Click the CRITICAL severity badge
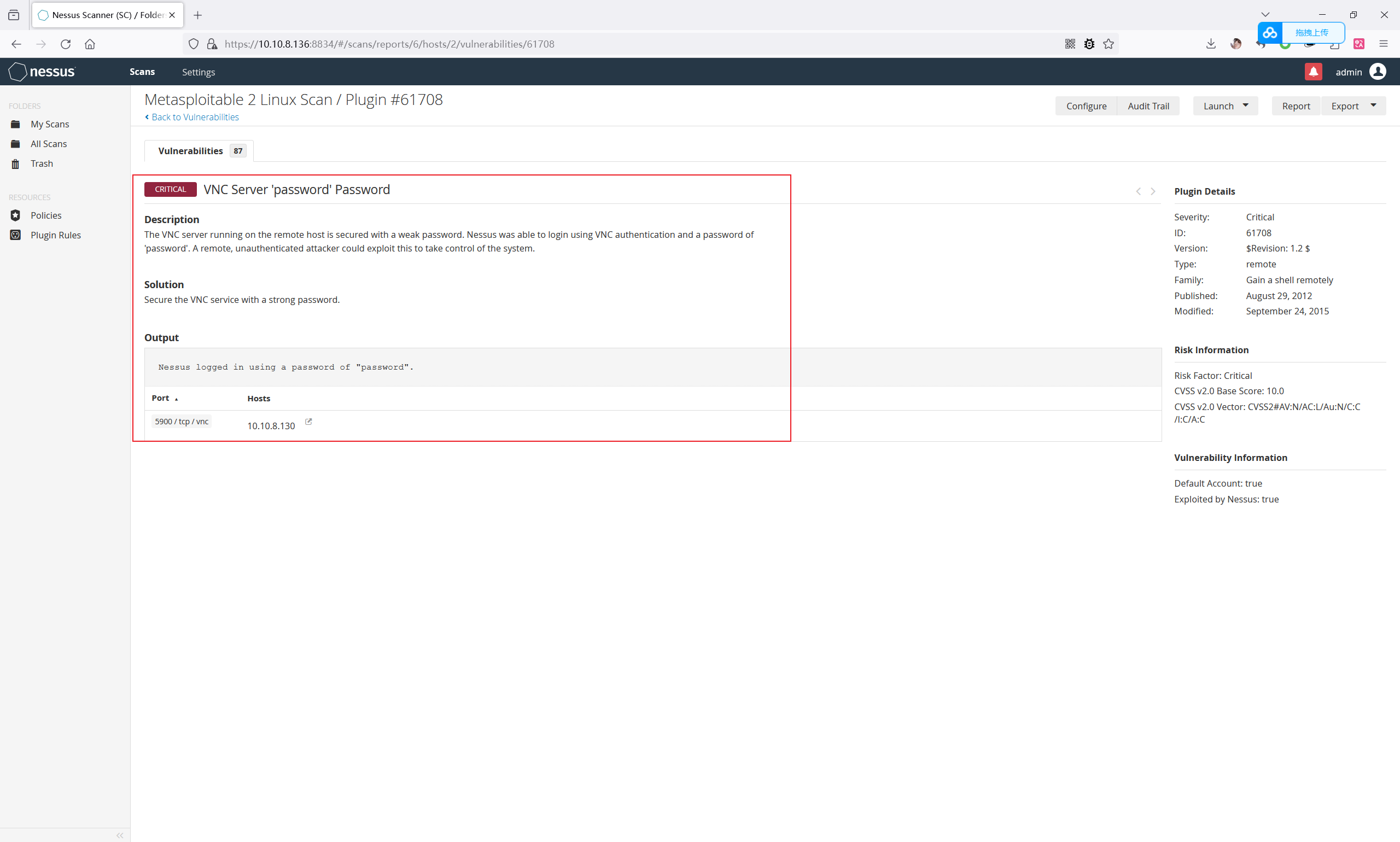 coord(170,190)
